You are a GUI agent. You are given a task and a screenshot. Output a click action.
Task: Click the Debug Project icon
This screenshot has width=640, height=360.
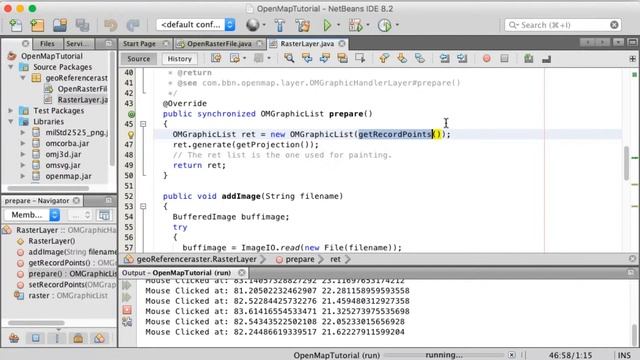(x=355, y=25)
